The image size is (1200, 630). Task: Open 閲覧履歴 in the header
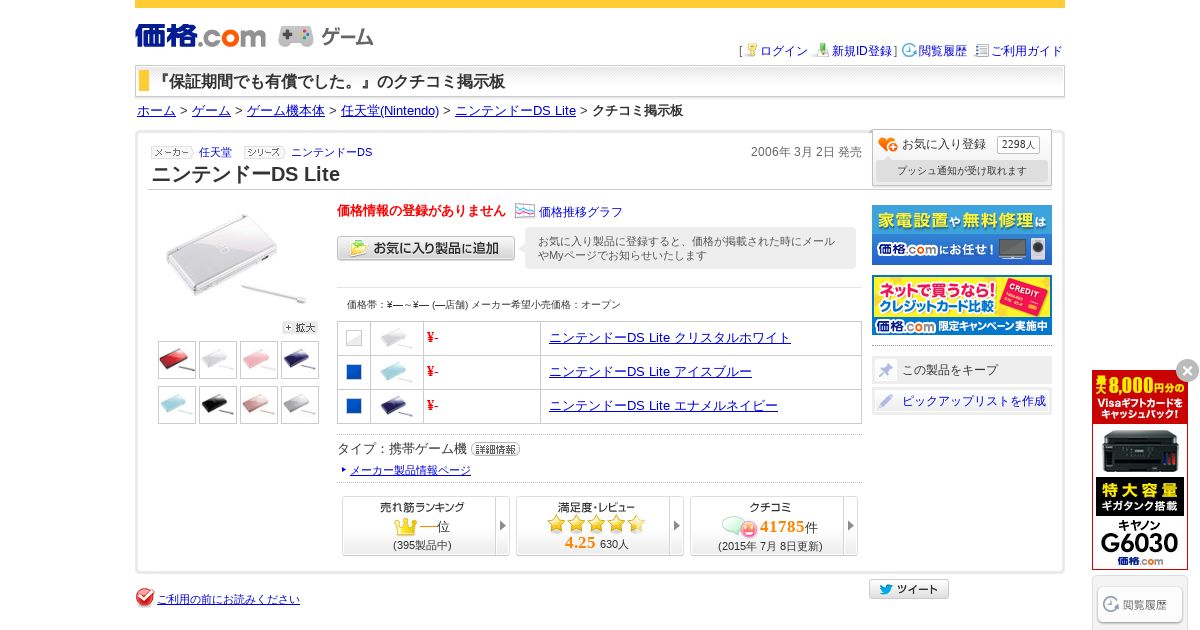point(943,51)
